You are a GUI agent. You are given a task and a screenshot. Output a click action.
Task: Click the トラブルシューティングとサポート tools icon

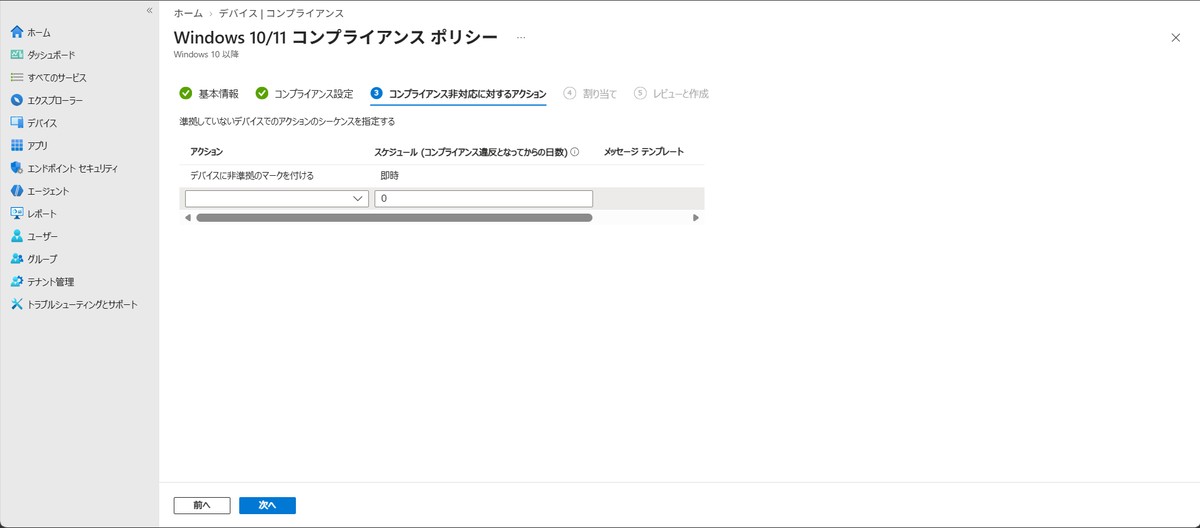[x=17, y=304]
